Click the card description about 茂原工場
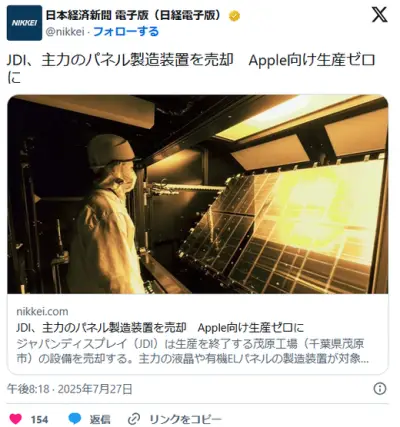This screenshot has width=400, height=427. [x=192, y=351]
